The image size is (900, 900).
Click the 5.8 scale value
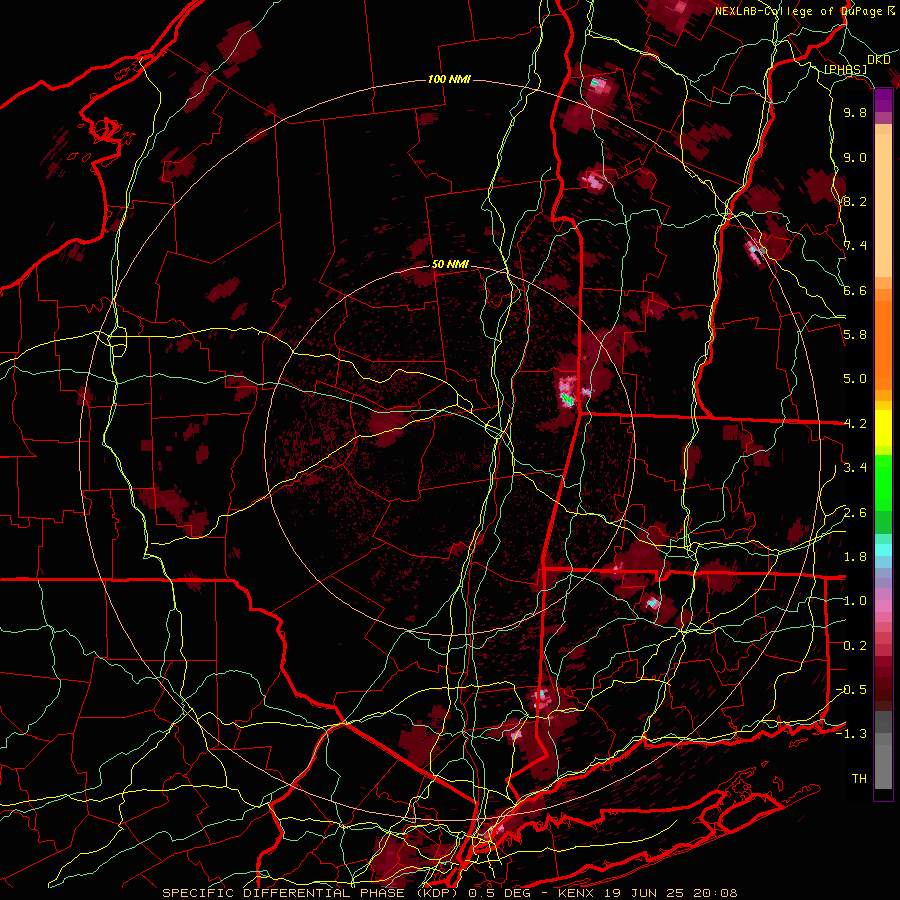[855, 335]
